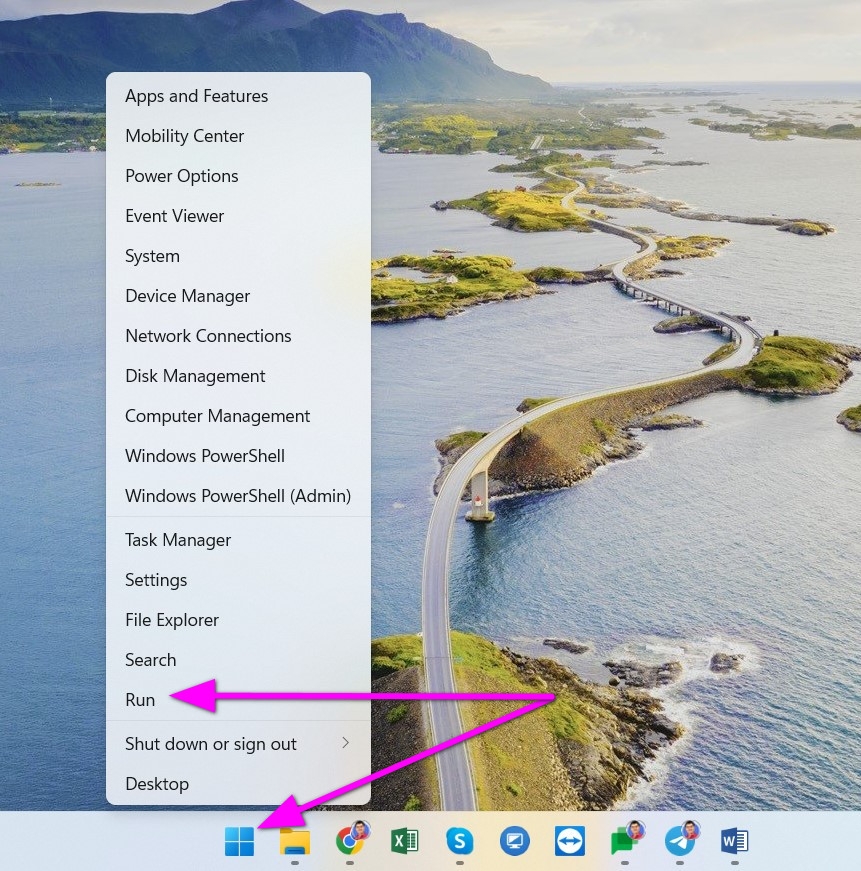
Task: Select Disk Management in the menu
Action: coord(195,376)
